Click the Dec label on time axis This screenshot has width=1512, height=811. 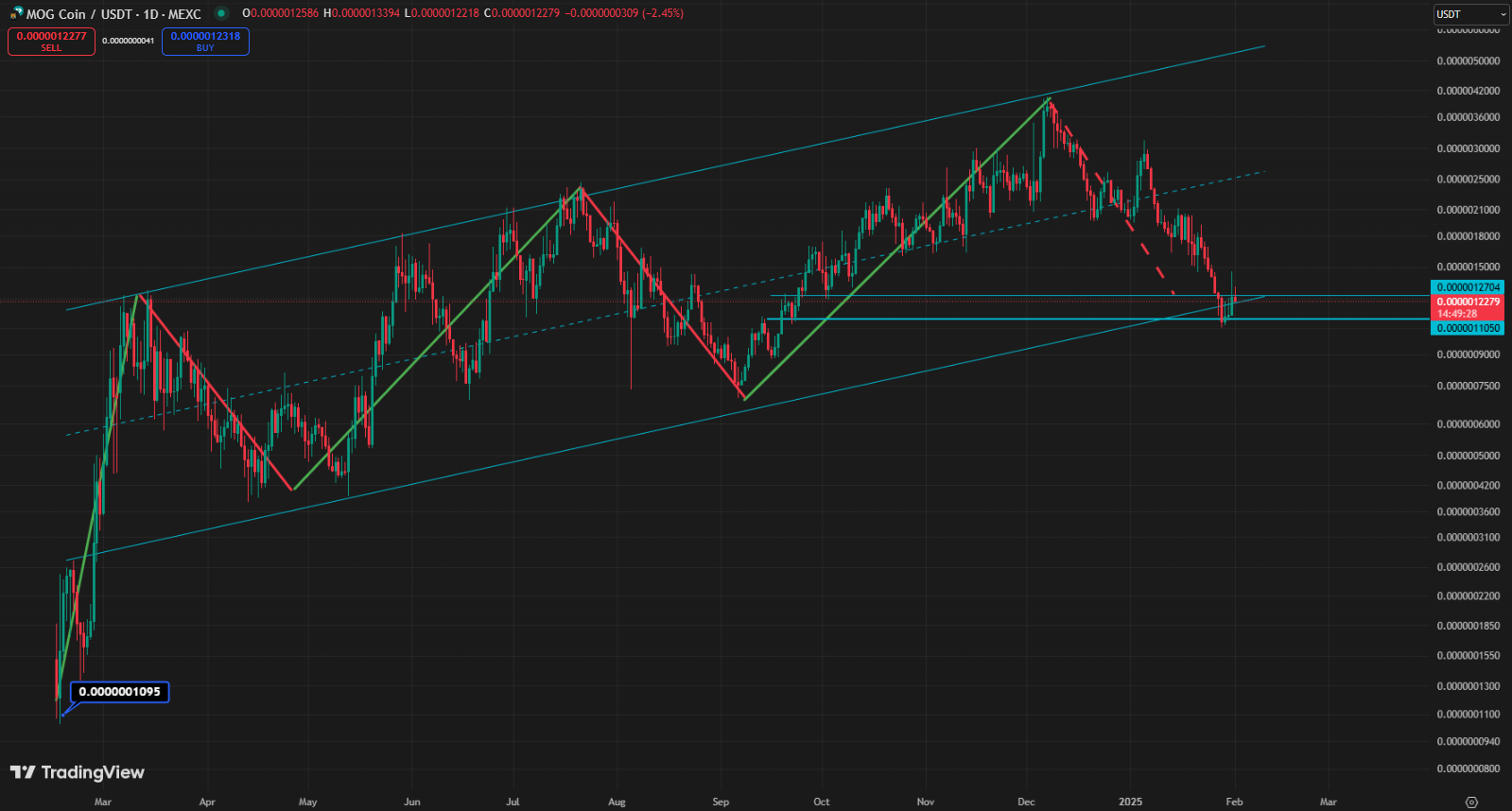(1026, 802)
